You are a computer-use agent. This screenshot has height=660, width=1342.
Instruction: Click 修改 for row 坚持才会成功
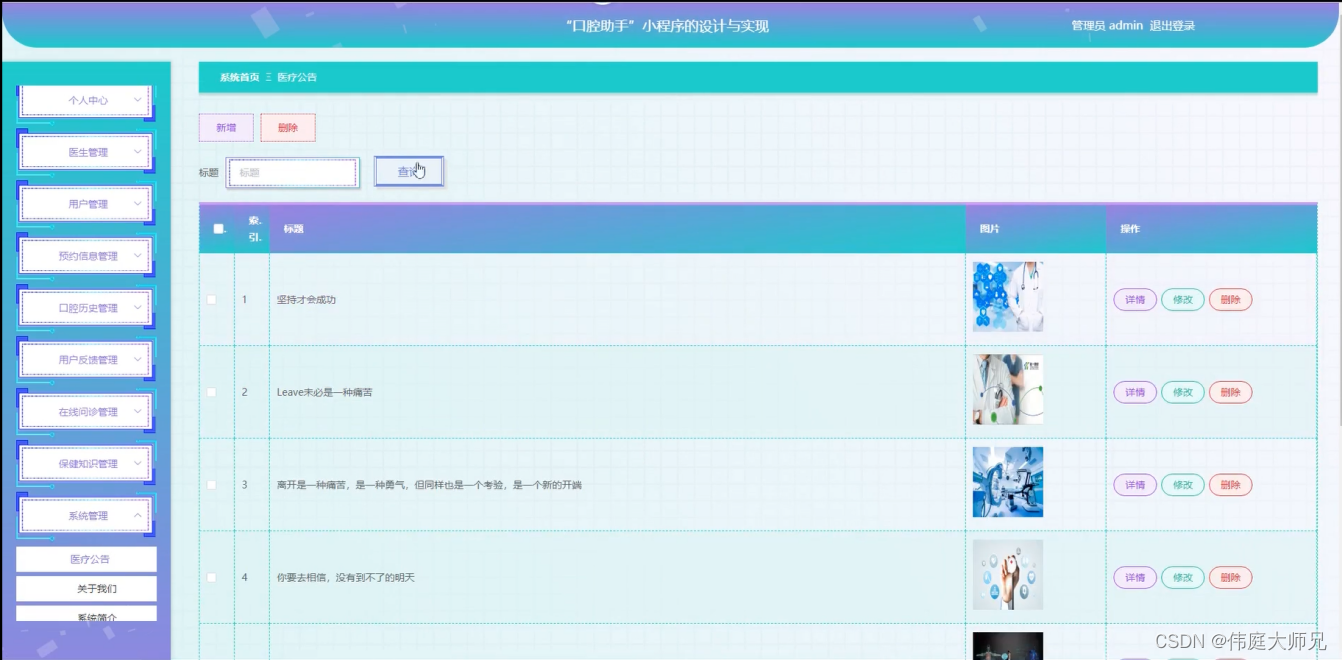pyautogui.click(x=1183, y=300)
